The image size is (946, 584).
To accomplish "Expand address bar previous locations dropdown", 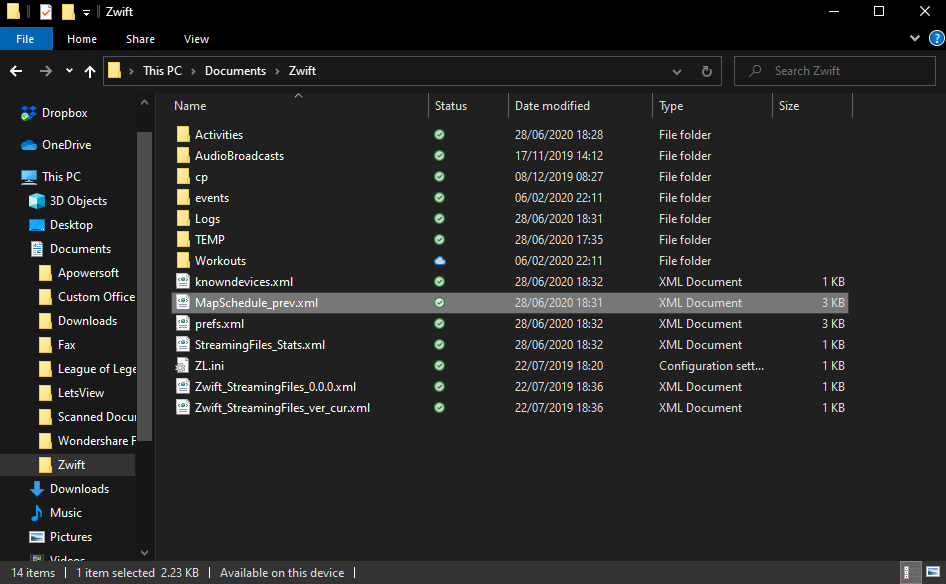I will (677, 72).
